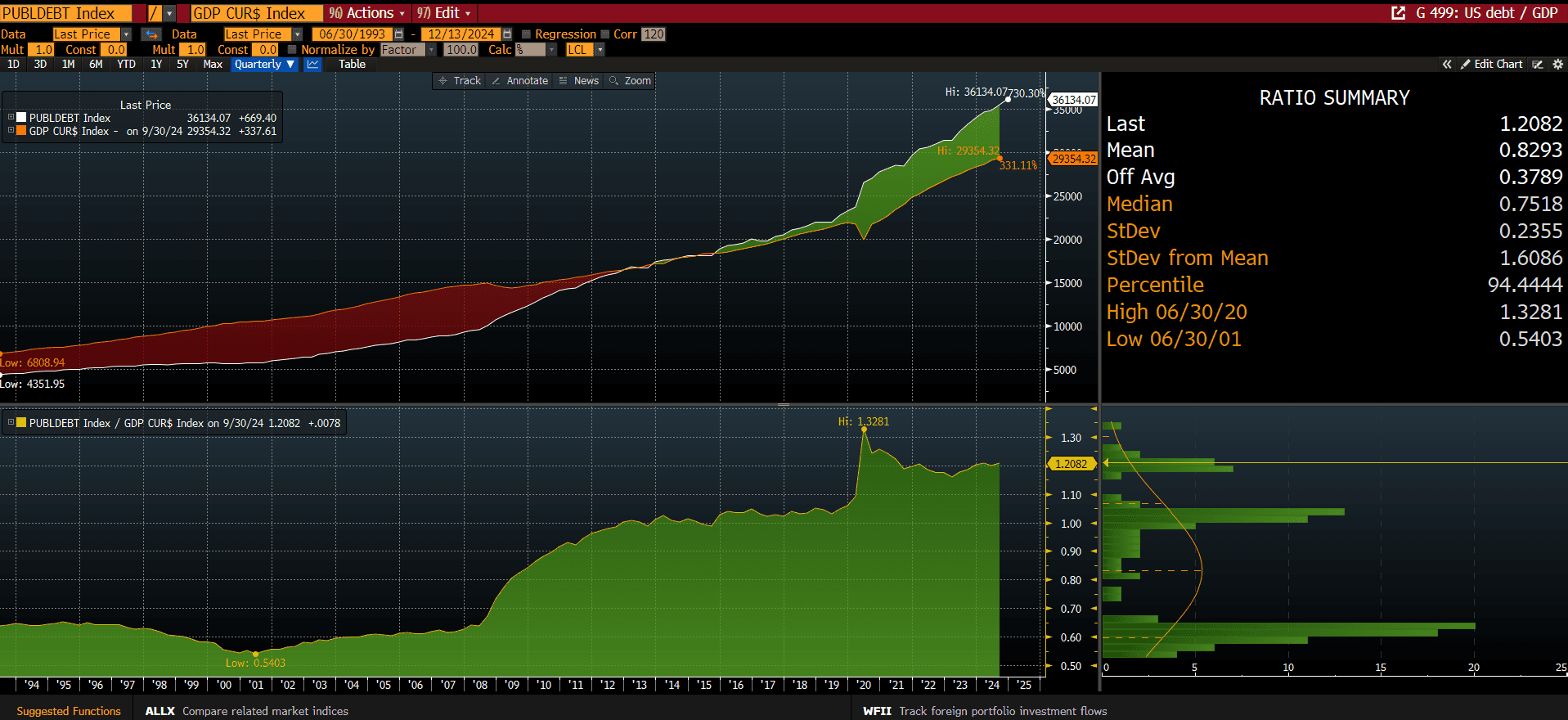Open the first Last Price data dropdown

pyautogui.click(x=126, y=34)
